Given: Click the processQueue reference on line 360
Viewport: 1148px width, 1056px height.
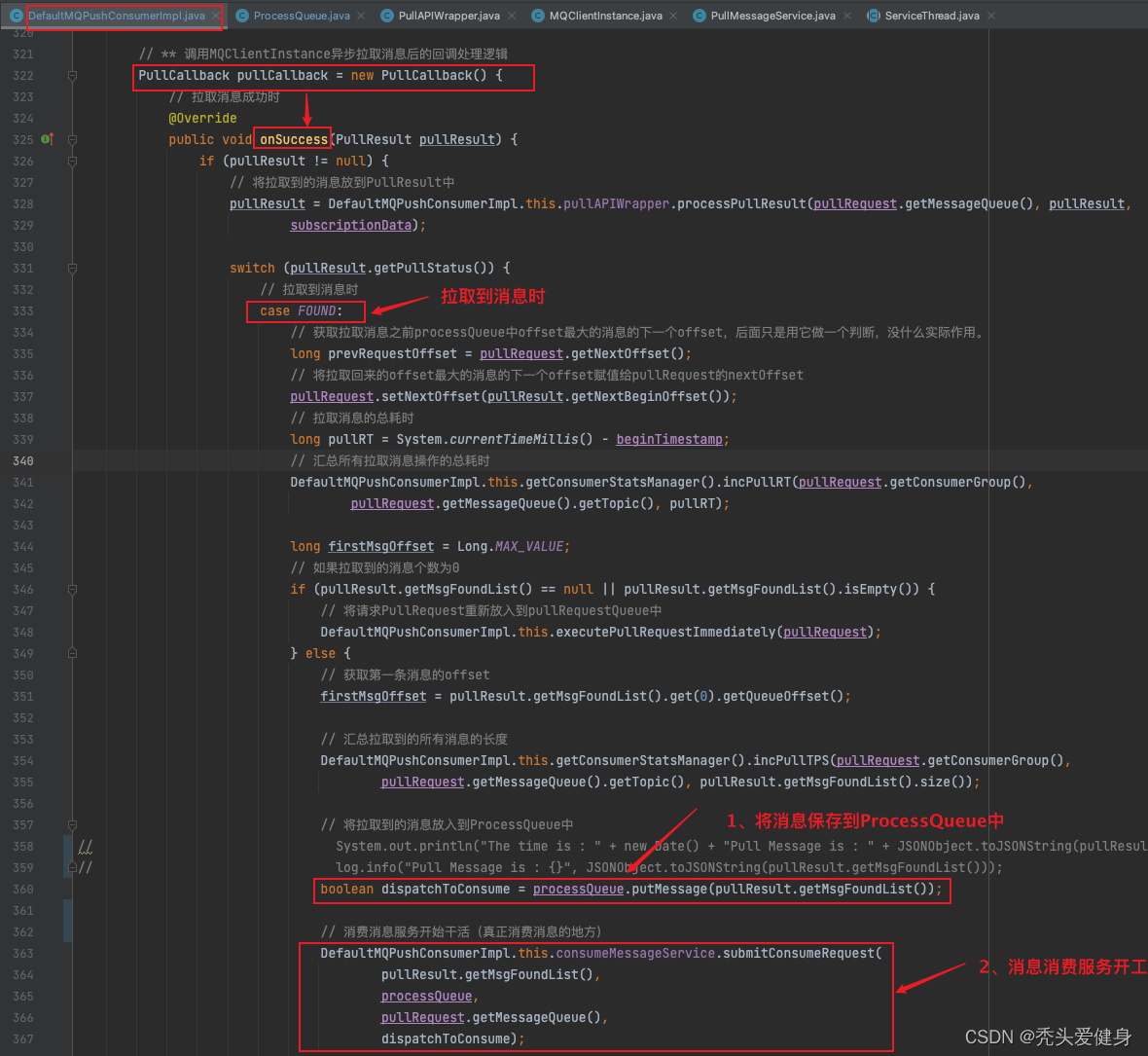Looking at the screenshot, I should [578, 889].
